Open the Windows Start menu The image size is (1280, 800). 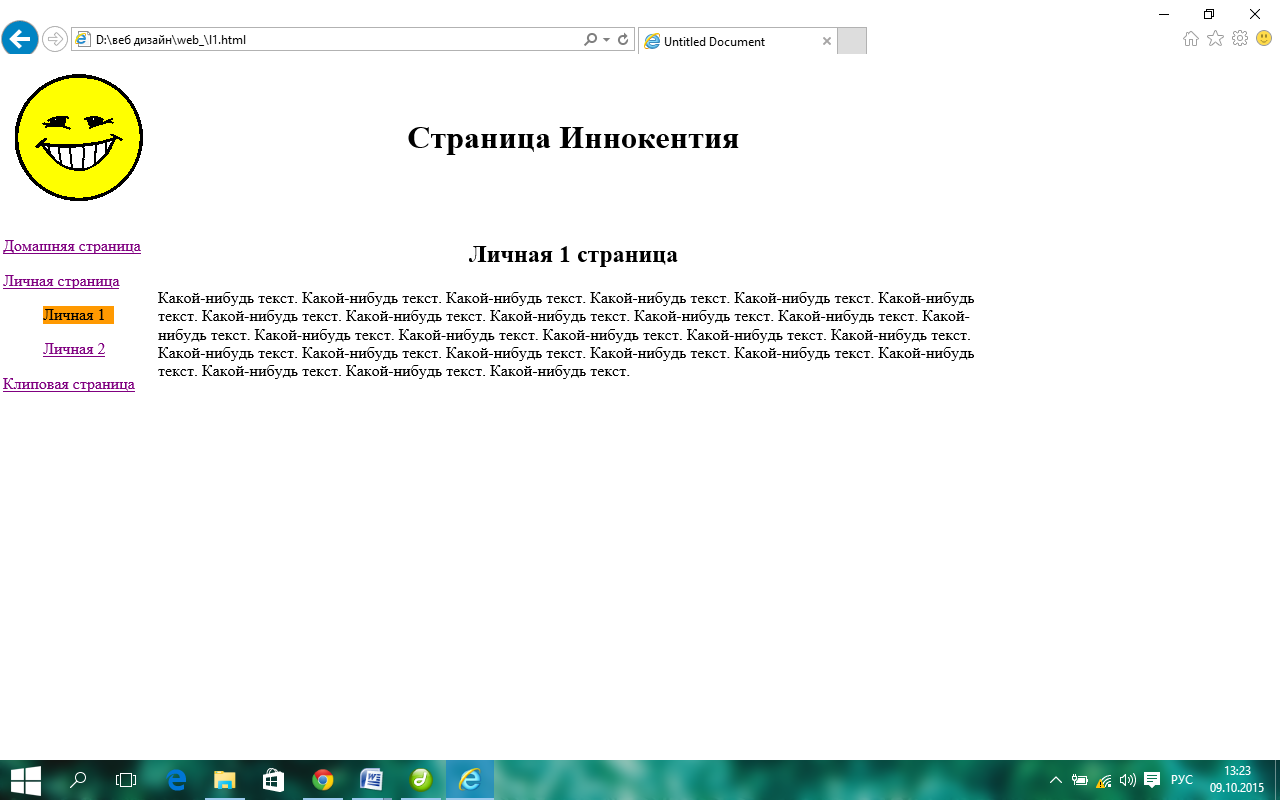25,780
